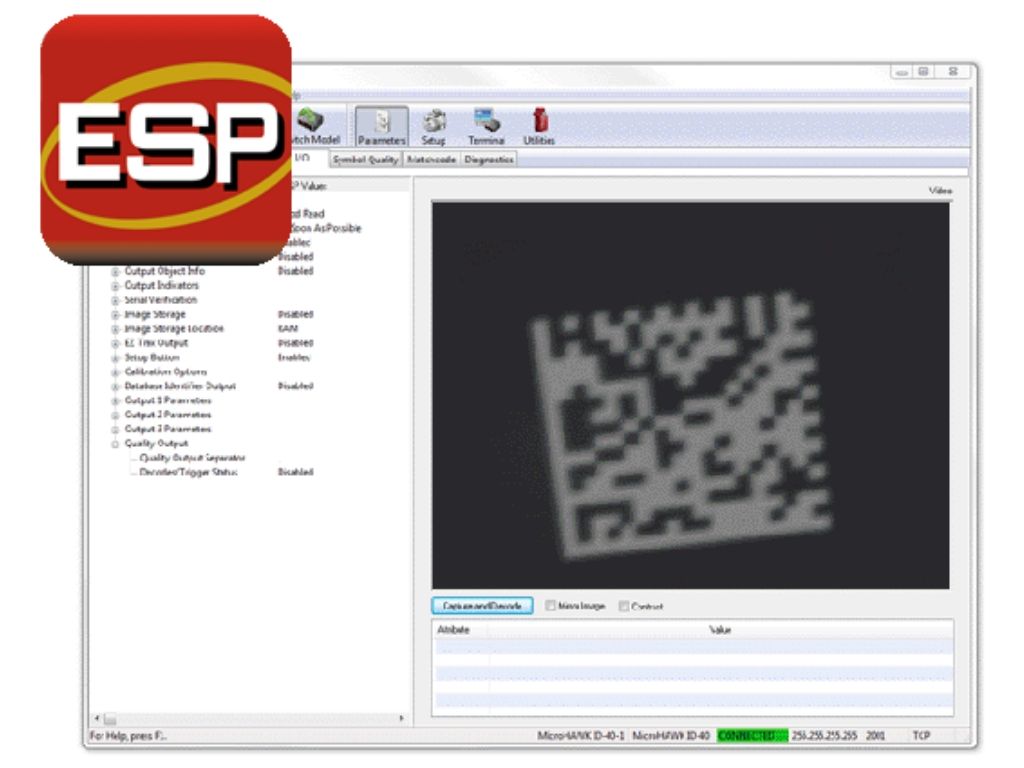
Task: Toggle the Mirror Image checkbox
Action: (x=551, y=605)
